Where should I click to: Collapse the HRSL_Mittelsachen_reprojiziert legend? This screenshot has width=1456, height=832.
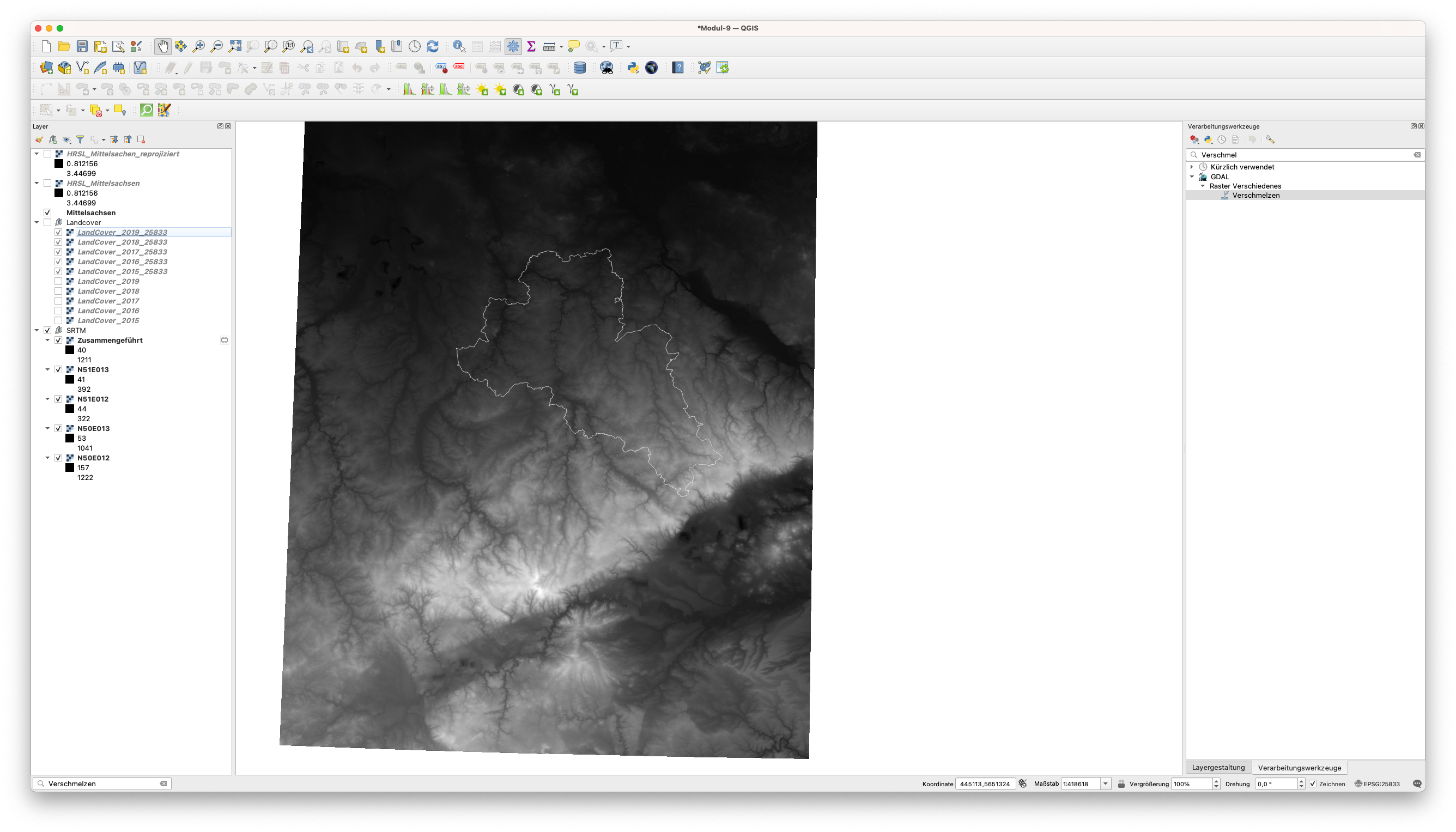click(37, 154)
